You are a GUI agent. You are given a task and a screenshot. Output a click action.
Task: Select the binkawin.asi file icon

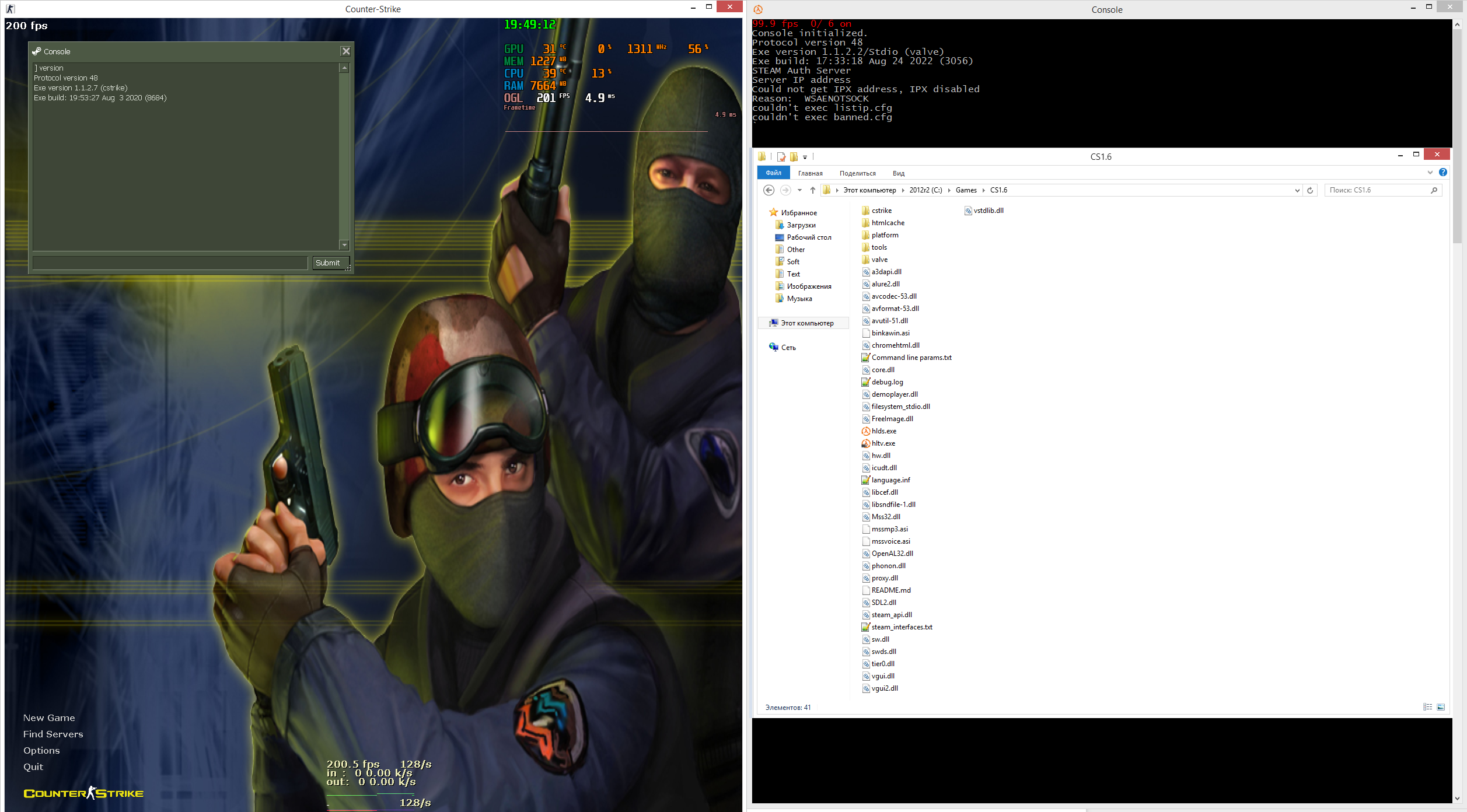click(x=865, y=333)
